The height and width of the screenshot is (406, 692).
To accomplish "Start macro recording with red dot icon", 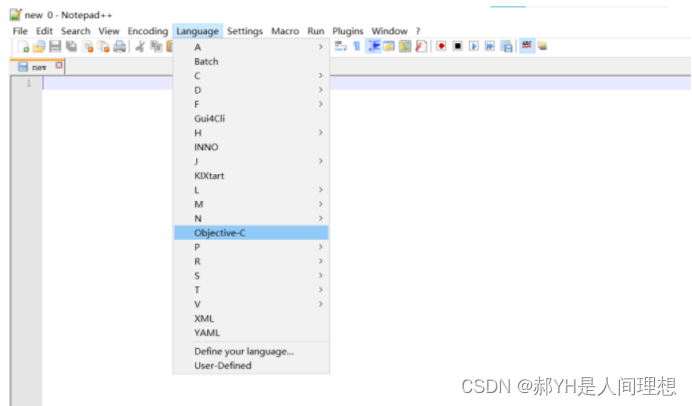I will (441, 46).
